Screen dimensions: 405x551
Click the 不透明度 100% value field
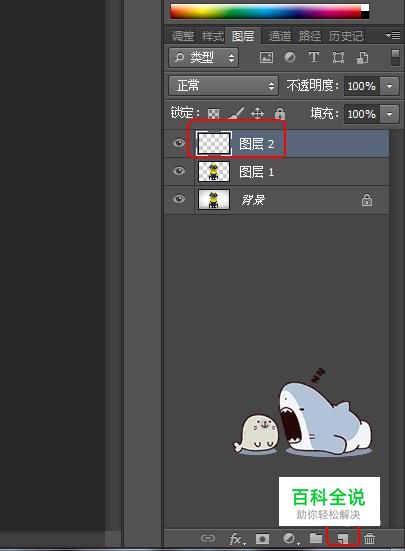[x=361, y=86]
